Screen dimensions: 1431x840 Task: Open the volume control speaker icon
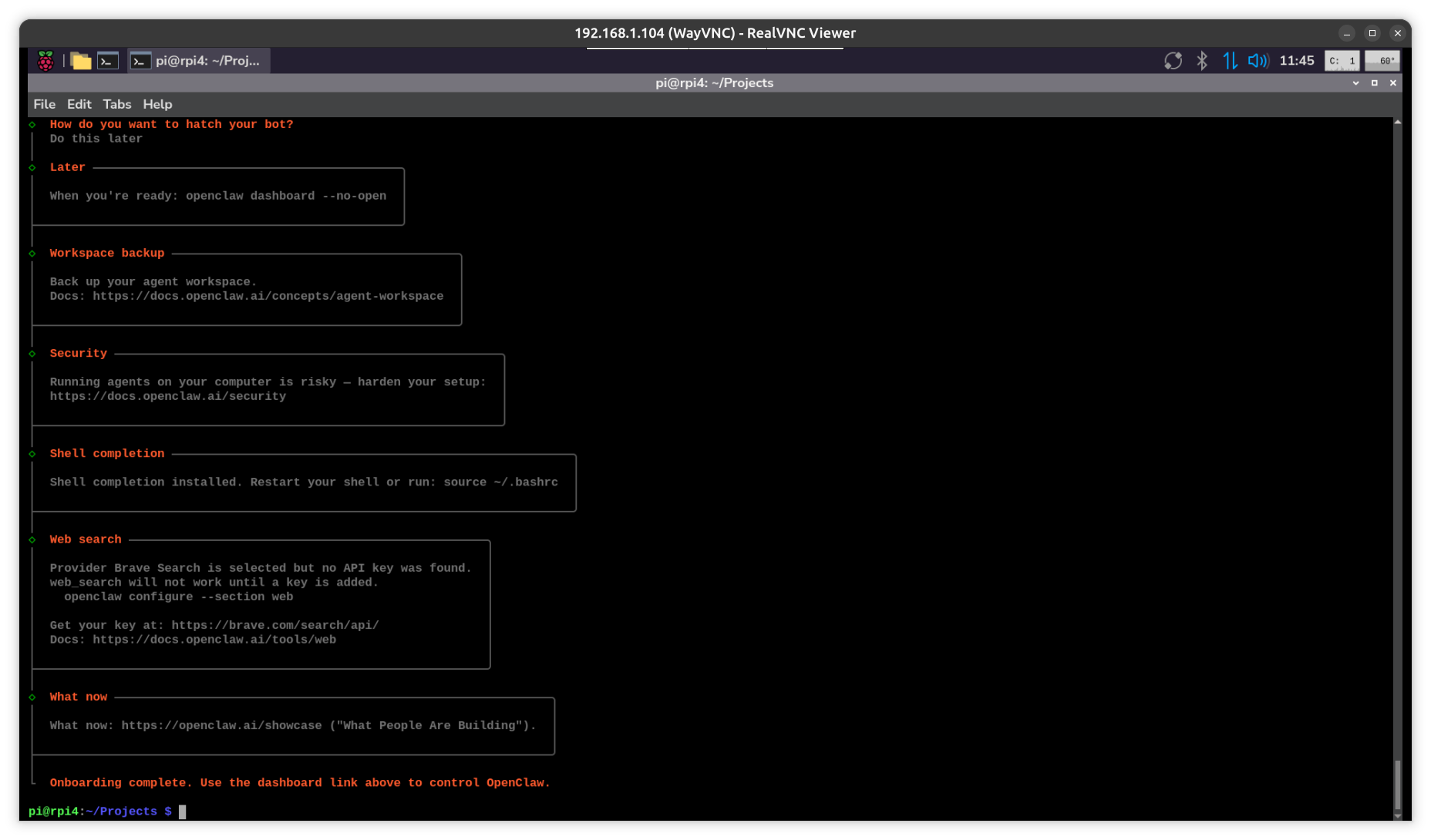1258,61
